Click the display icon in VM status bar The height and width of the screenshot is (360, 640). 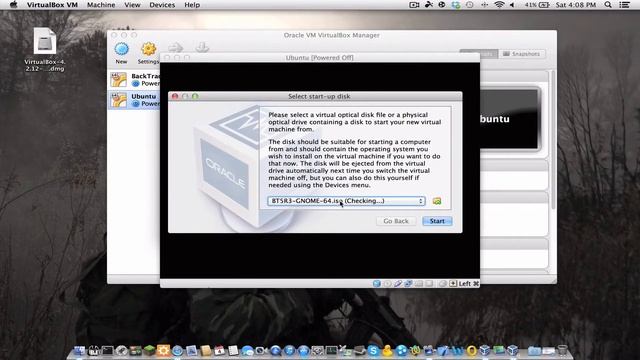[429, 283]
